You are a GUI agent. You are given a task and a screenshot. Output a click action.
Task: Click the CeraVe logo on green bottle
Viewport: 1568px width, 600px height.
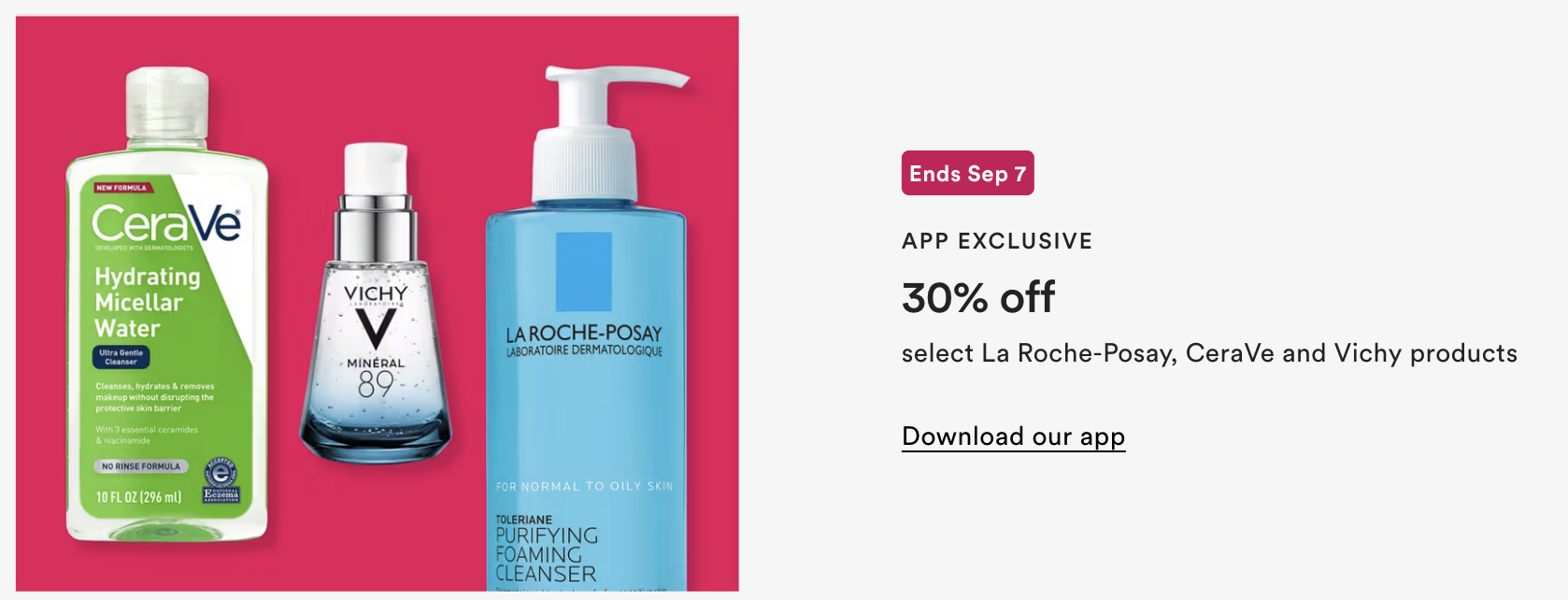coord(166,223)
